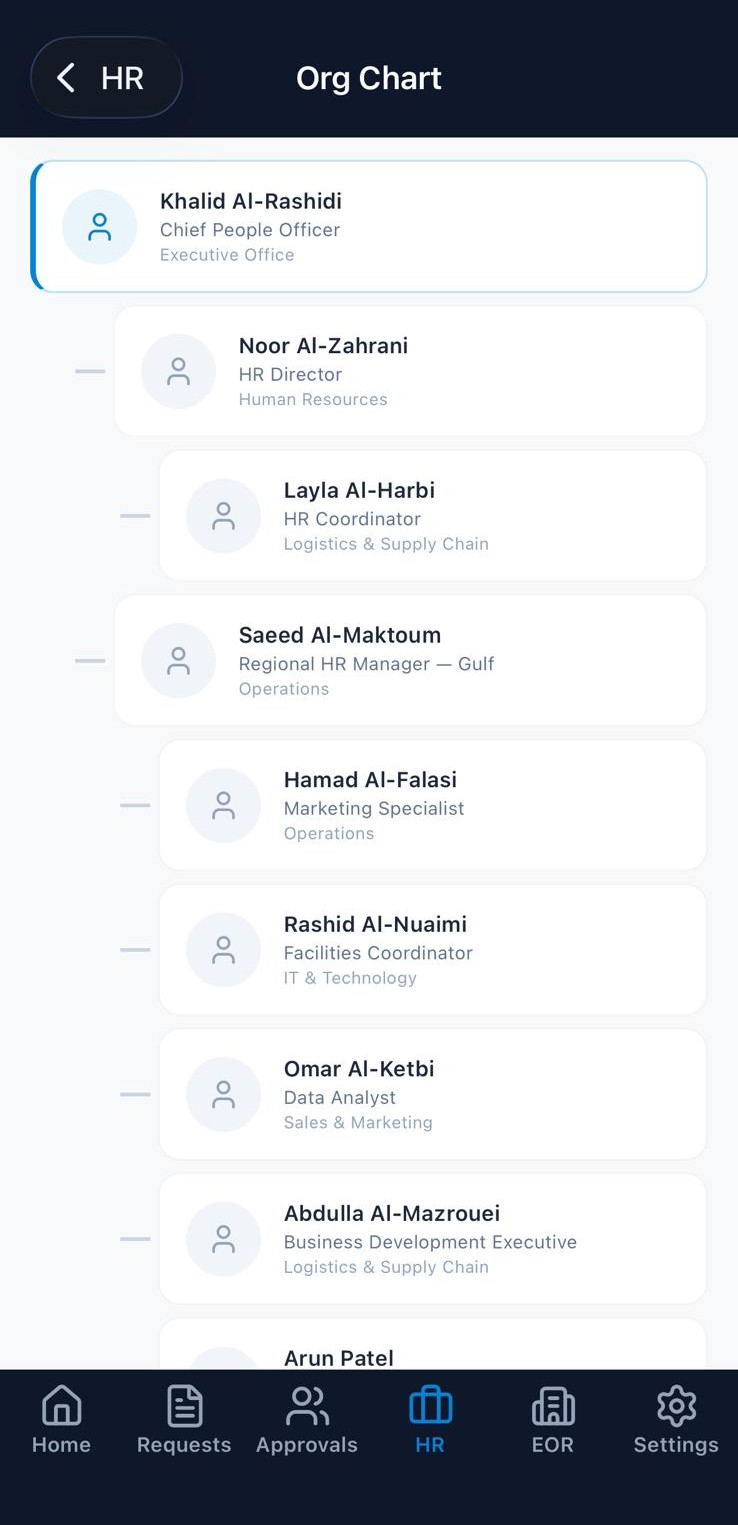The image size is (738, 1525).
Task: Open the Settings gear icon
Action: click(x=676, y=1406)
